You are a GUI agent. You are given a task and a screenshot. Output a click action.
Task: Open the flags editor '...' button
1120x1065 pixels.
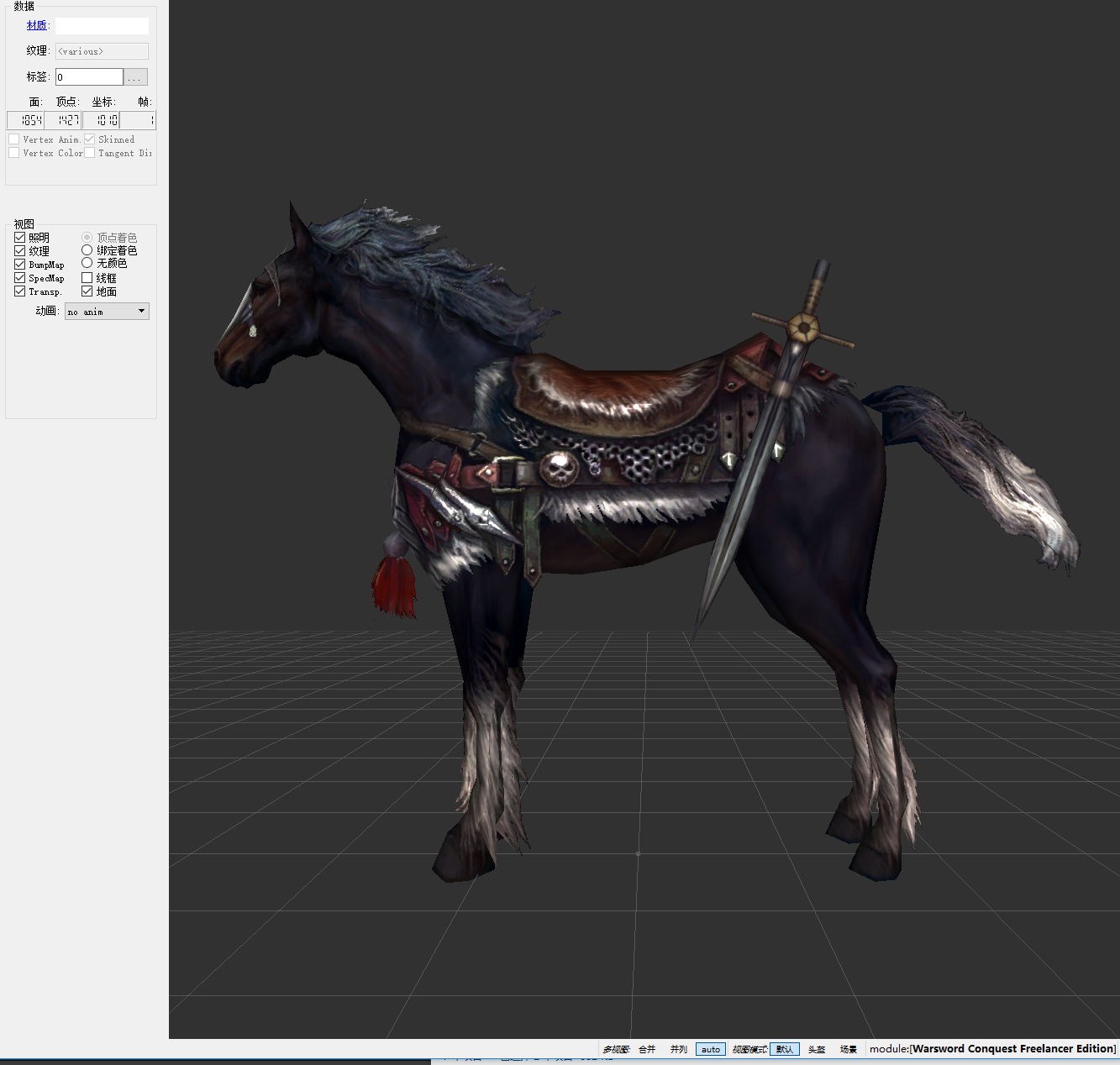pyautogui.click(x=135, y=76)
